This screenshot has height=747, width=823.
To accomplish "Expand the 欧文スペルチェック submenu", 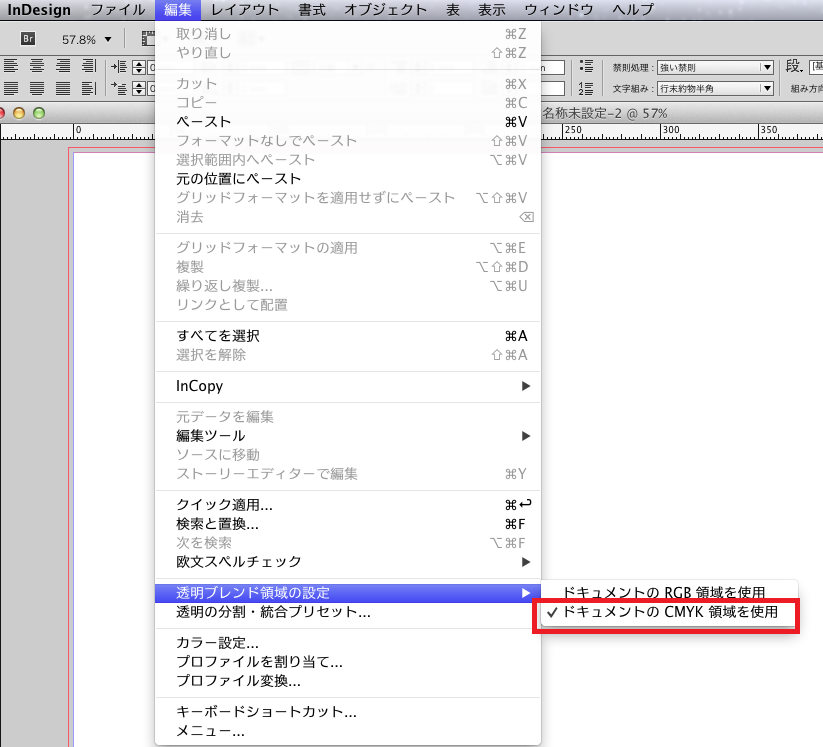I will point(348,562).
